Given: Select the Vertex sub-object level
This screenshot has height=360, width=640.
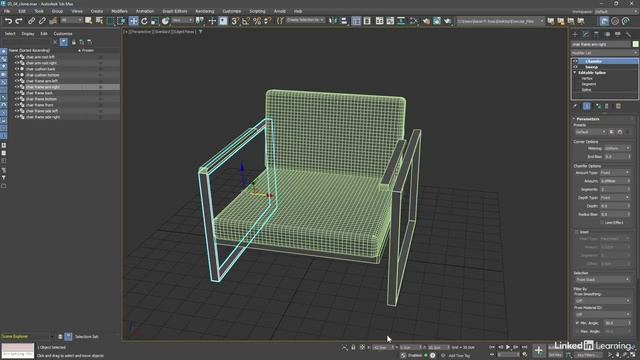Looking at the screenshot, I should point(587,78).
